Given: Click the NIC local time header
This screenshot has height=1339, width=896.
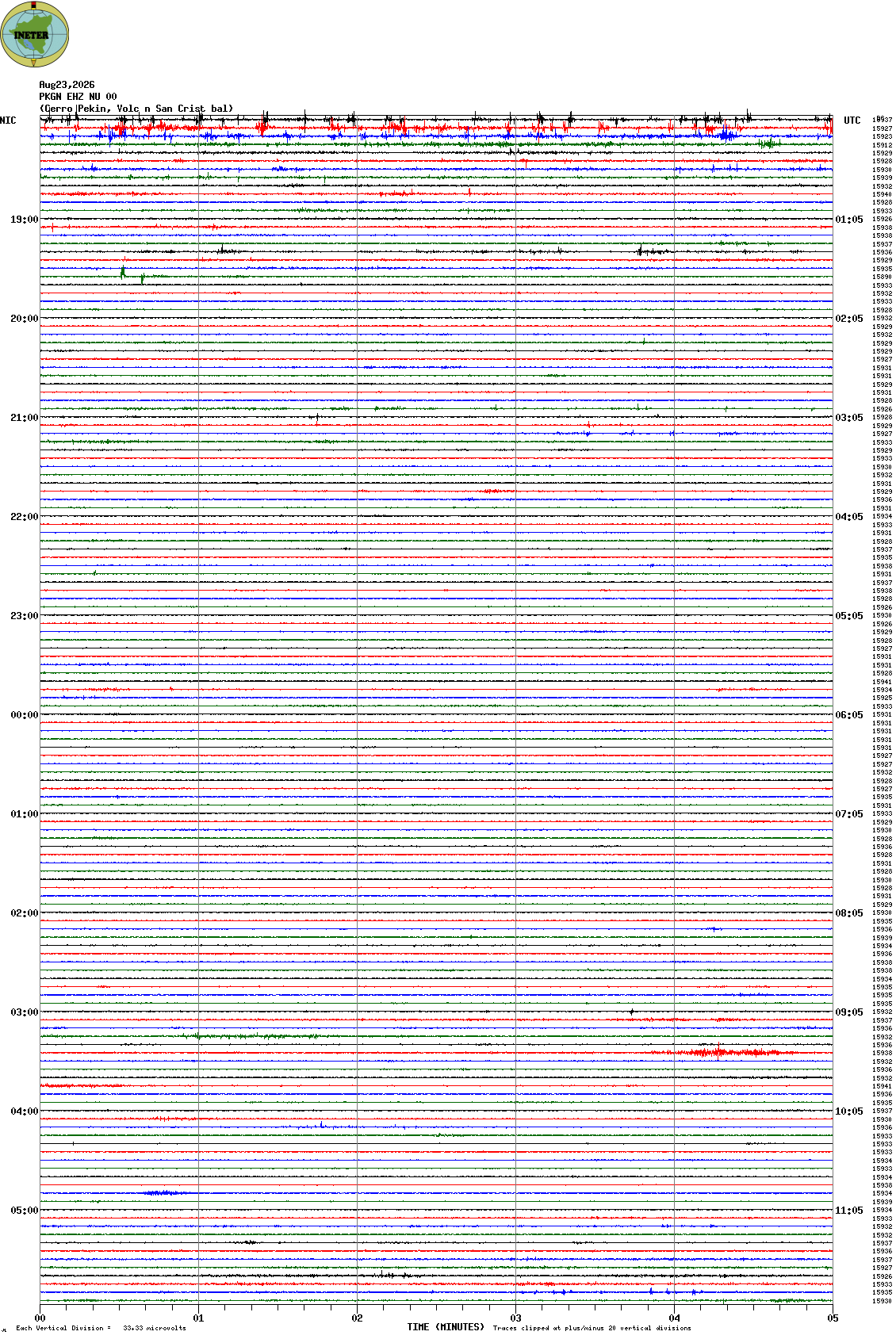Looking at the screenshot, I should (x=8, y=121).
